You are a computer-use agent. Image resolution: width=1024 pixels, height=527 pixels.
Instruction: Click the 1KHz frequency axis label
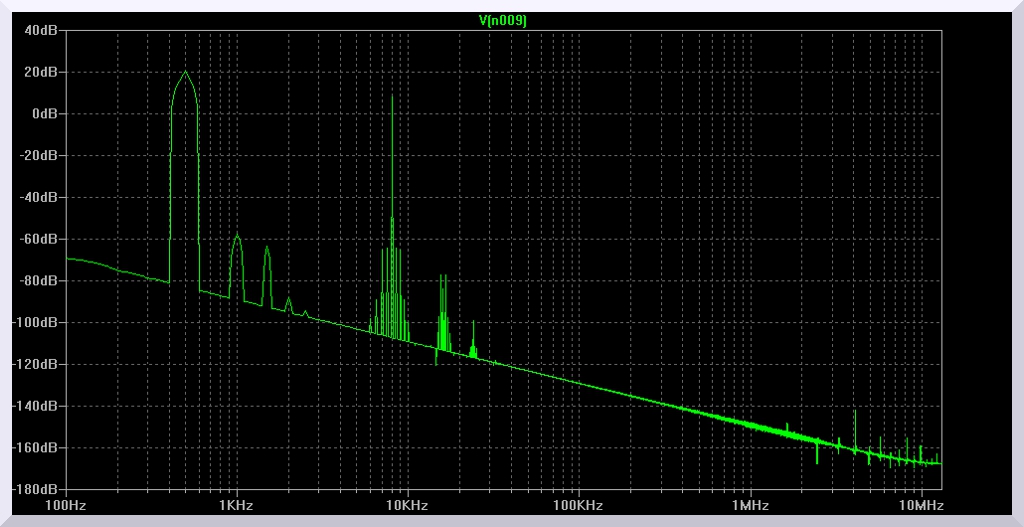point(237,505)
